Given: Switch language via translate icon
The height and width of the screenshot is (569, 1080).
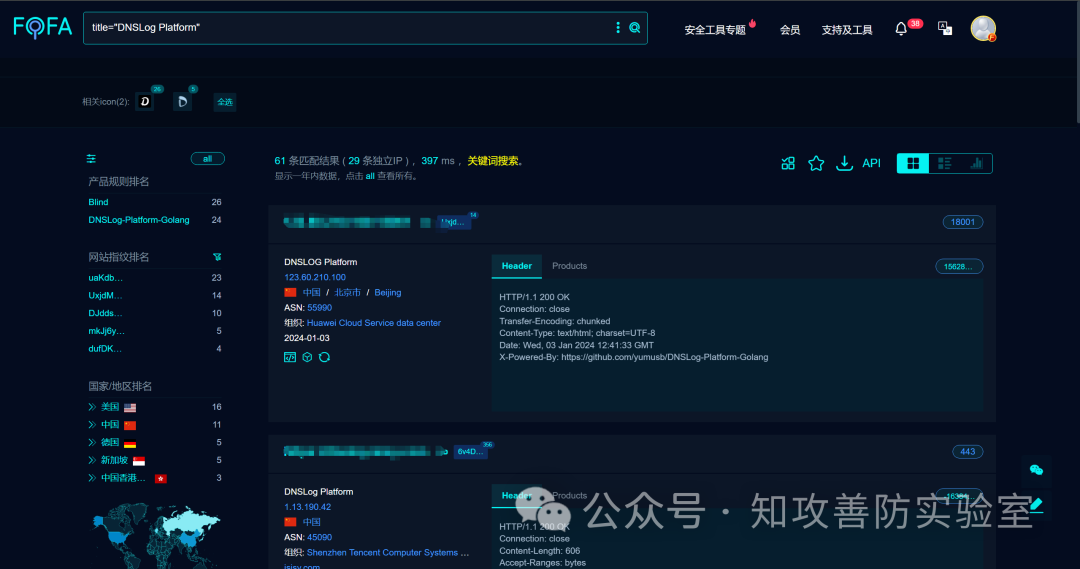Looking at the screenshot, I should coord(945,28).
